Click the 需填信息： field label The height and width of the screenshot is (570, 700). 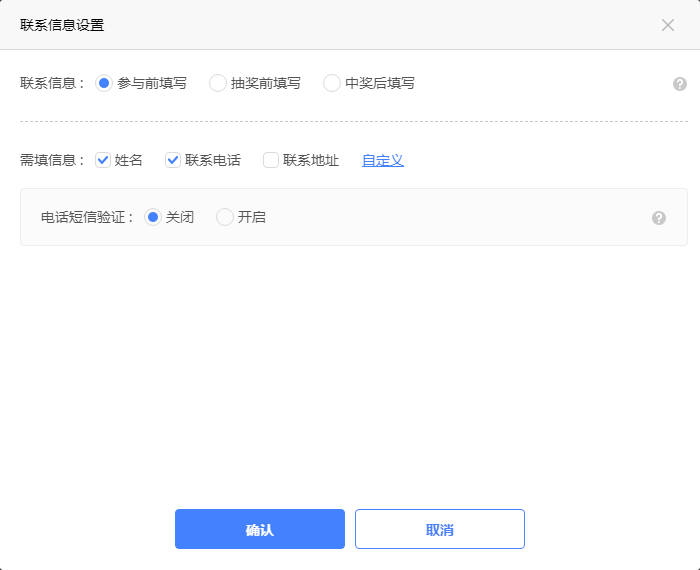coord(53,160)
